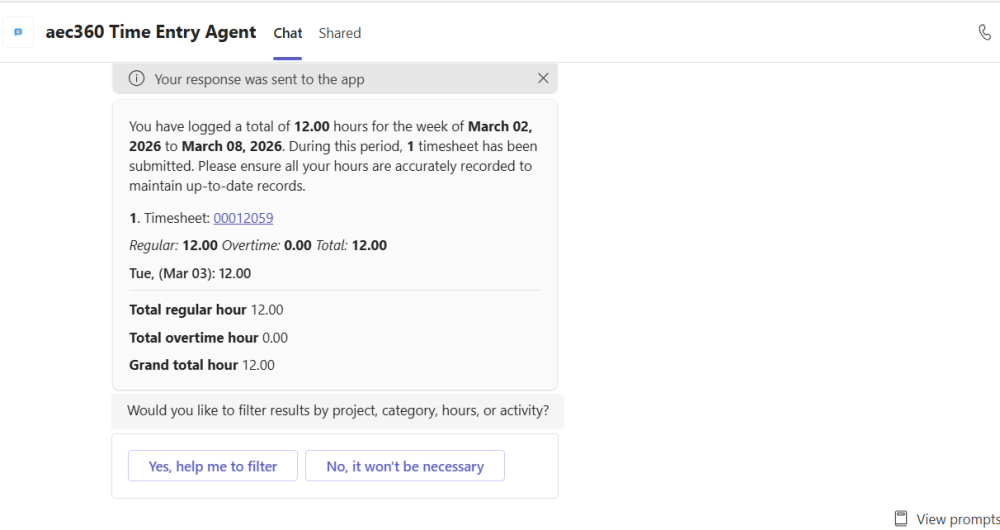Viewport: 1000px width, 530px height.
Task: Click the aec360 Time Entry Agent title
Action: 151,32
